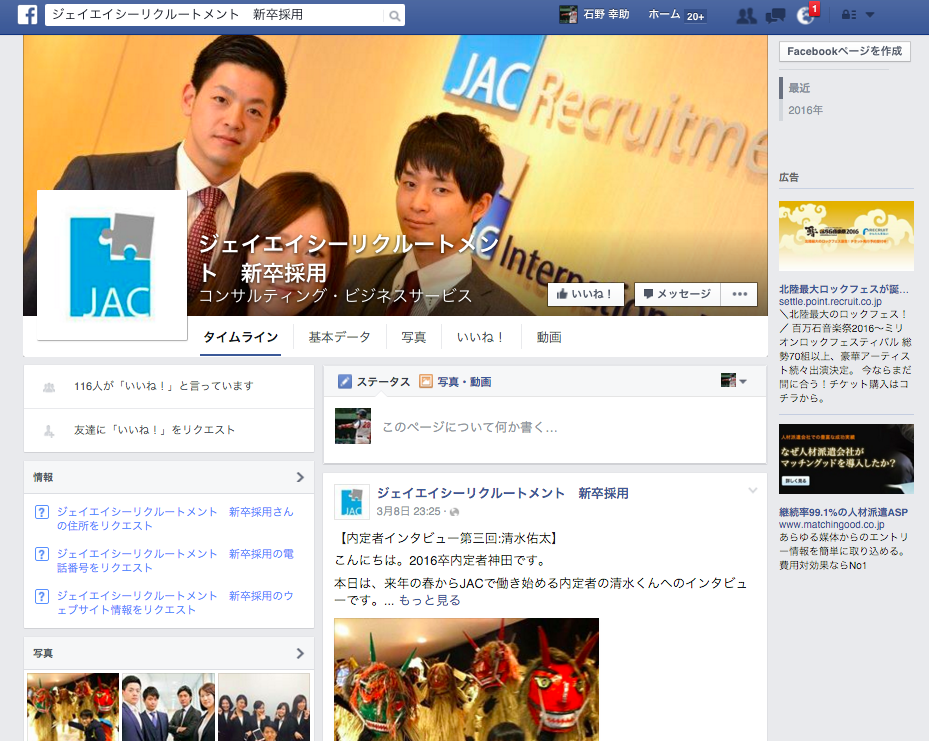Click www.matchingood.co.jp ad link

(832, 525)
